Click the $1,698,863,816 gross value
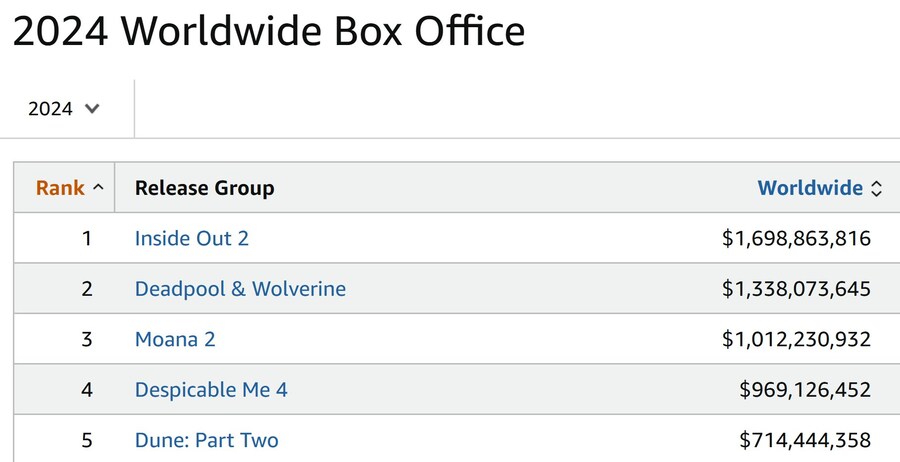This screenshot has height=462, width=900. pos(796,239)
